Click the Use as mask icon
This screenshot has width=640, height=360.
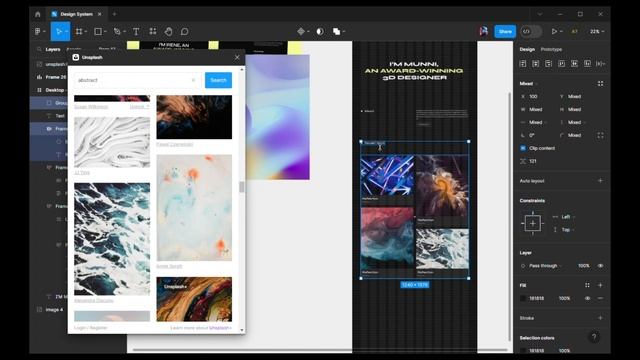[x=320, y=31]
